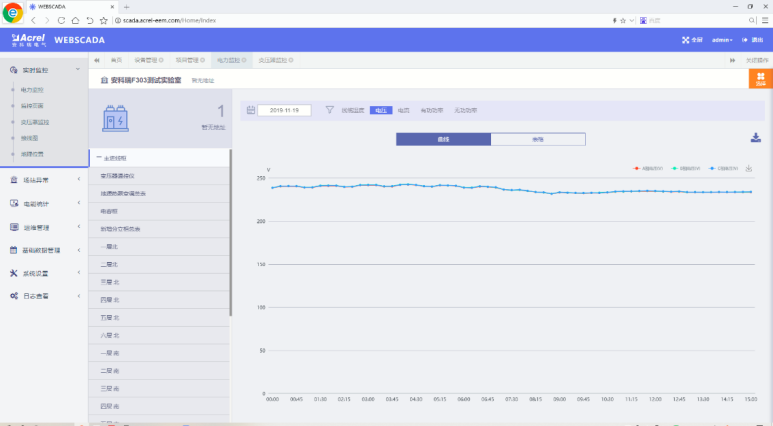Click browser undo-close-tab icon

click(90, 20)
